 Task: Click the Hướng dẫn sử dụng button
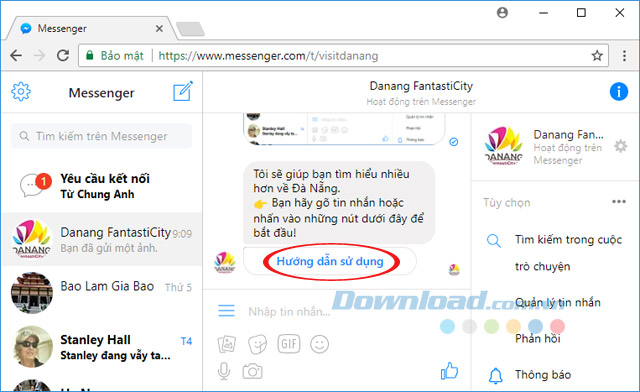coord(330,261)
